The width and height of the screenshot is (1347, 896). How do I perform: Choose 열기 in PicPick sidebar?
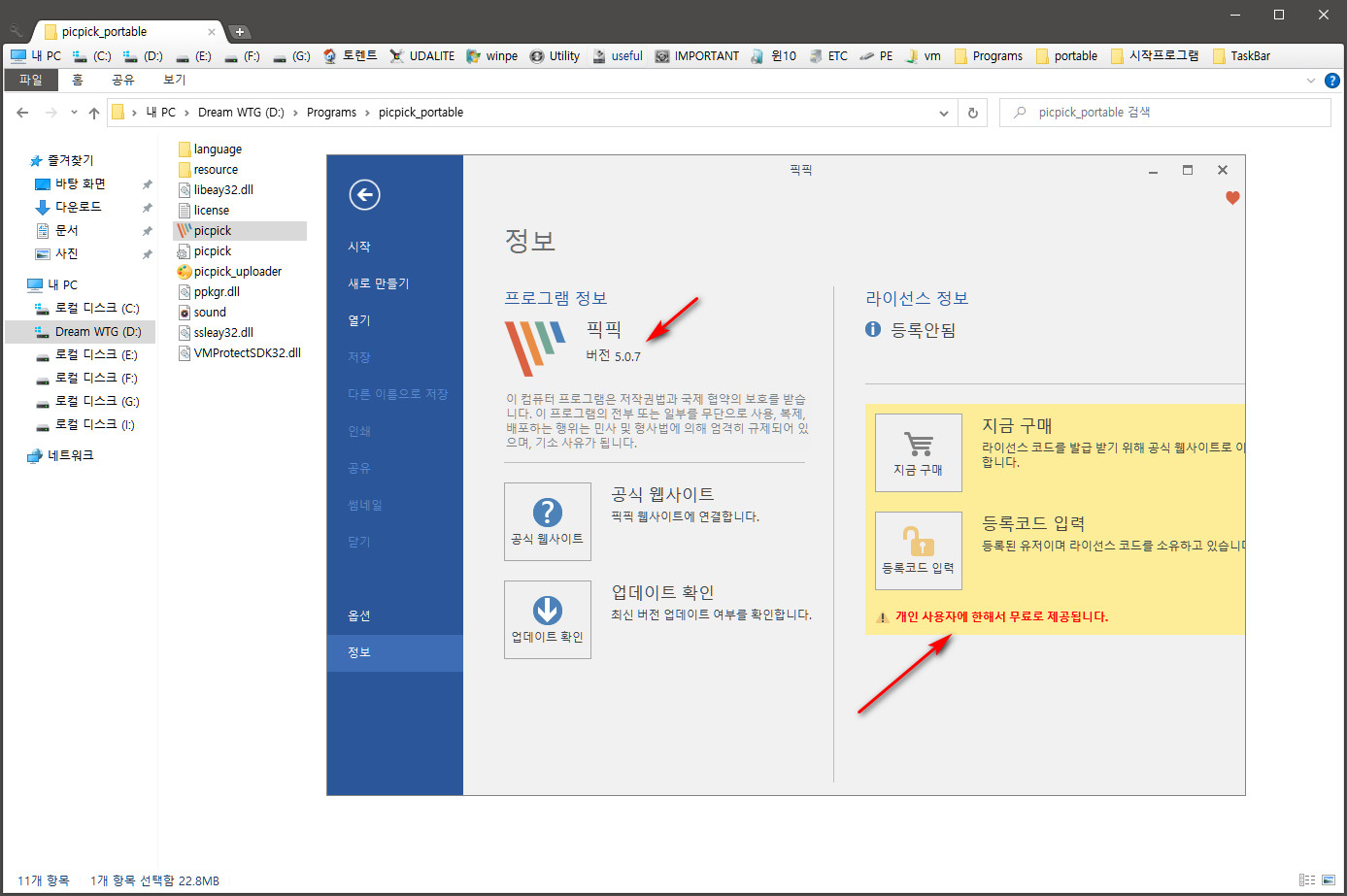tap(395, 320)
